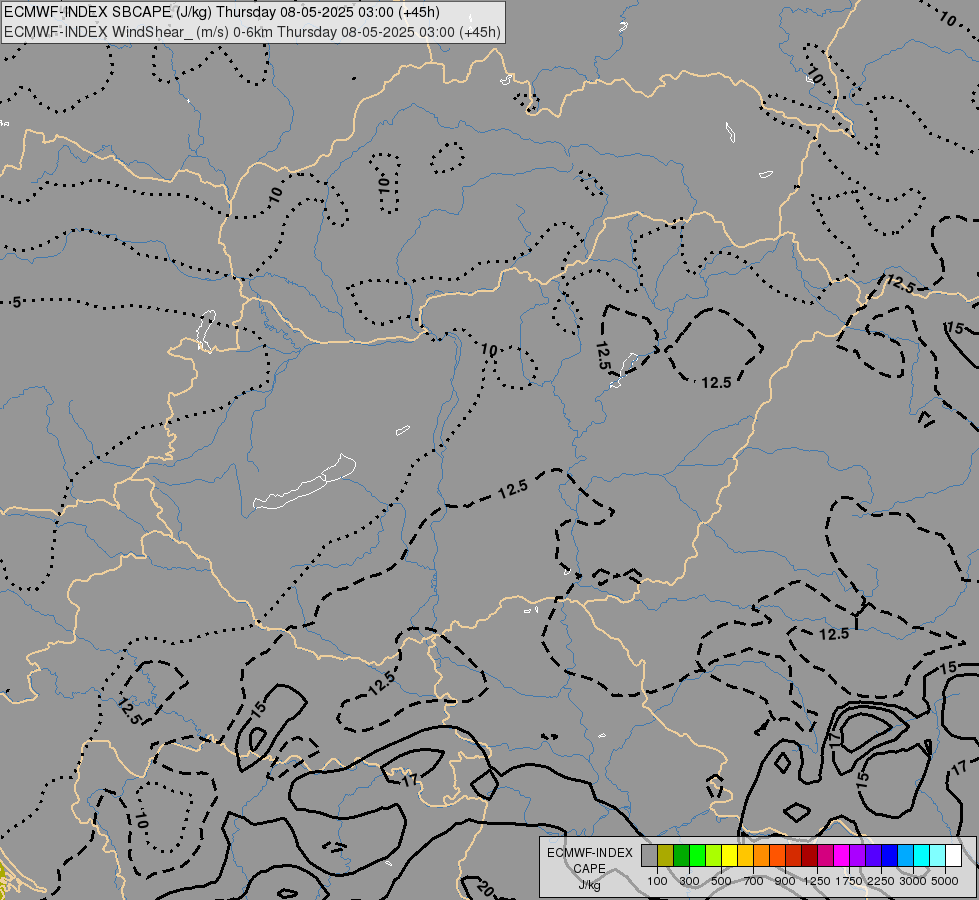The height and width of the screenshot is (900, 979).
Task: Click the WindShear 0-6km title line
Action: pyautogui.click(x=252, y=32)
